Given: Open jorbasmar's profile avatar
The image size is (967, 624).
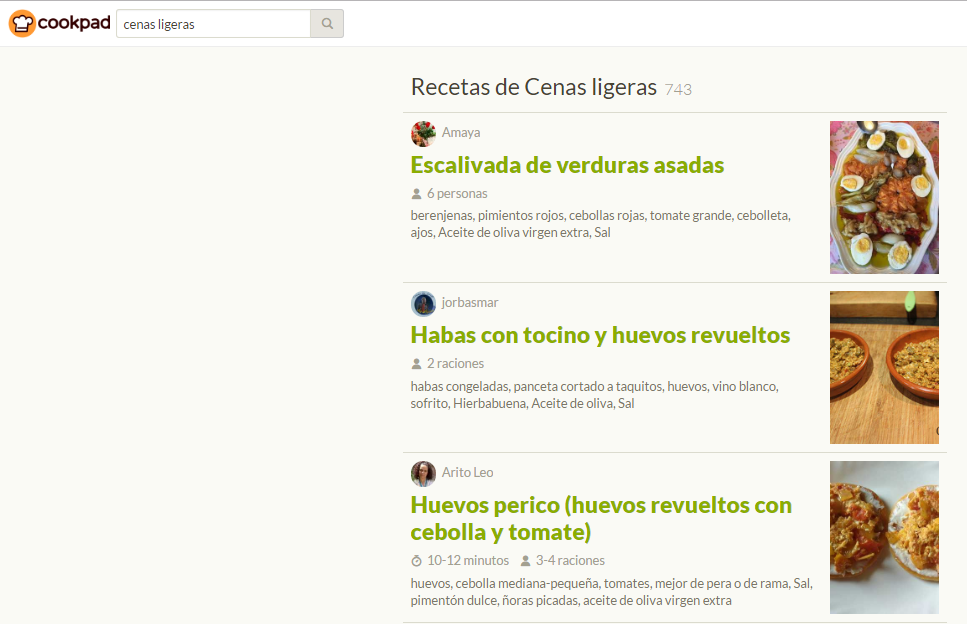Looking at the screenshot, I should 423,303.
